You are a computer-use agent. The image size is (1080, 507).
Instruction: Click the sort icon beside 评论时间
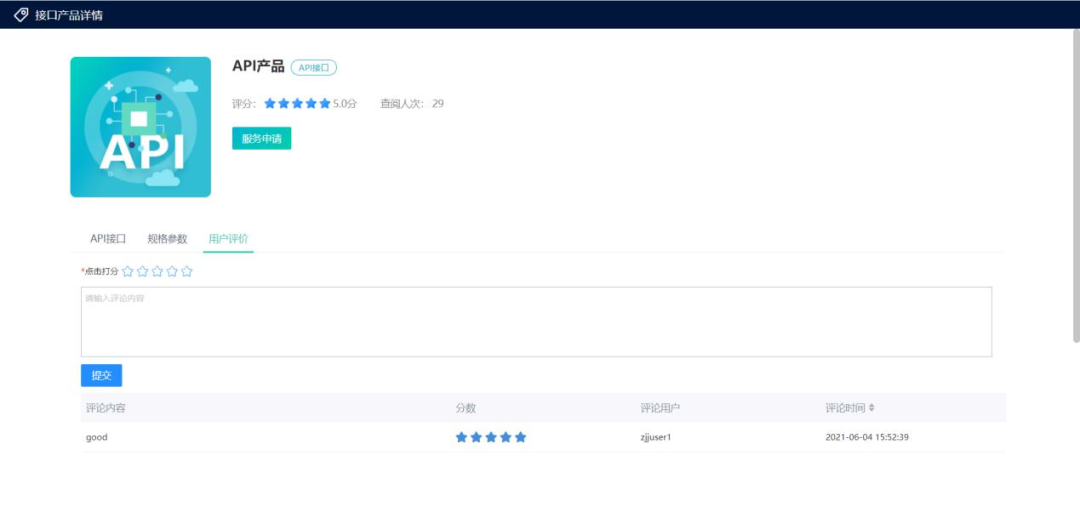[871, 408]
